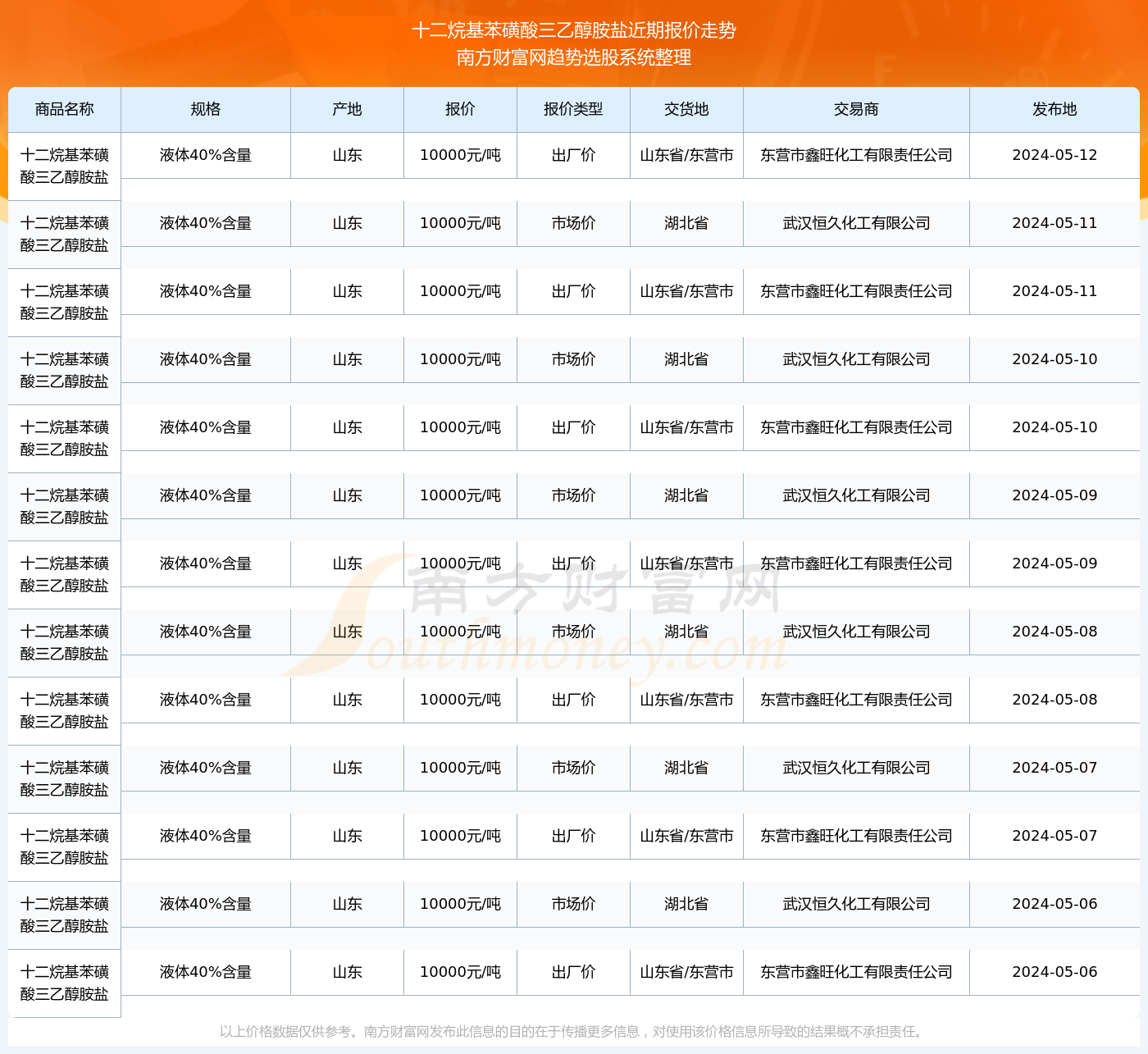1148x1054 pixels.
Task: Select the 2024-05-07 date for 东营市鑫旺化工
Action: click(1055, 836)
